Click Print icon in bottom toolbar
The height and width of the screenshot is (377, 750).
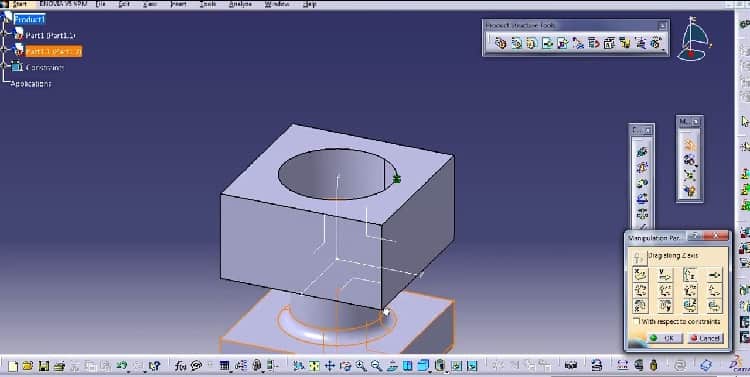(x=59, y=366)
